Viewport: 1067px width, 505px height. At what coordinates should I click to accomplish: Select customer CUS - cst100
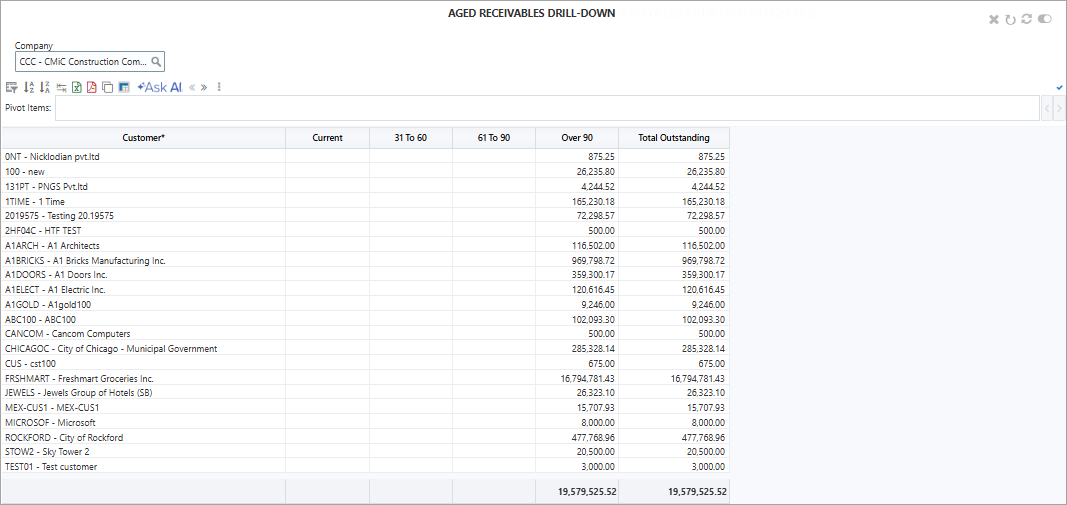click(x=31, y=363)
